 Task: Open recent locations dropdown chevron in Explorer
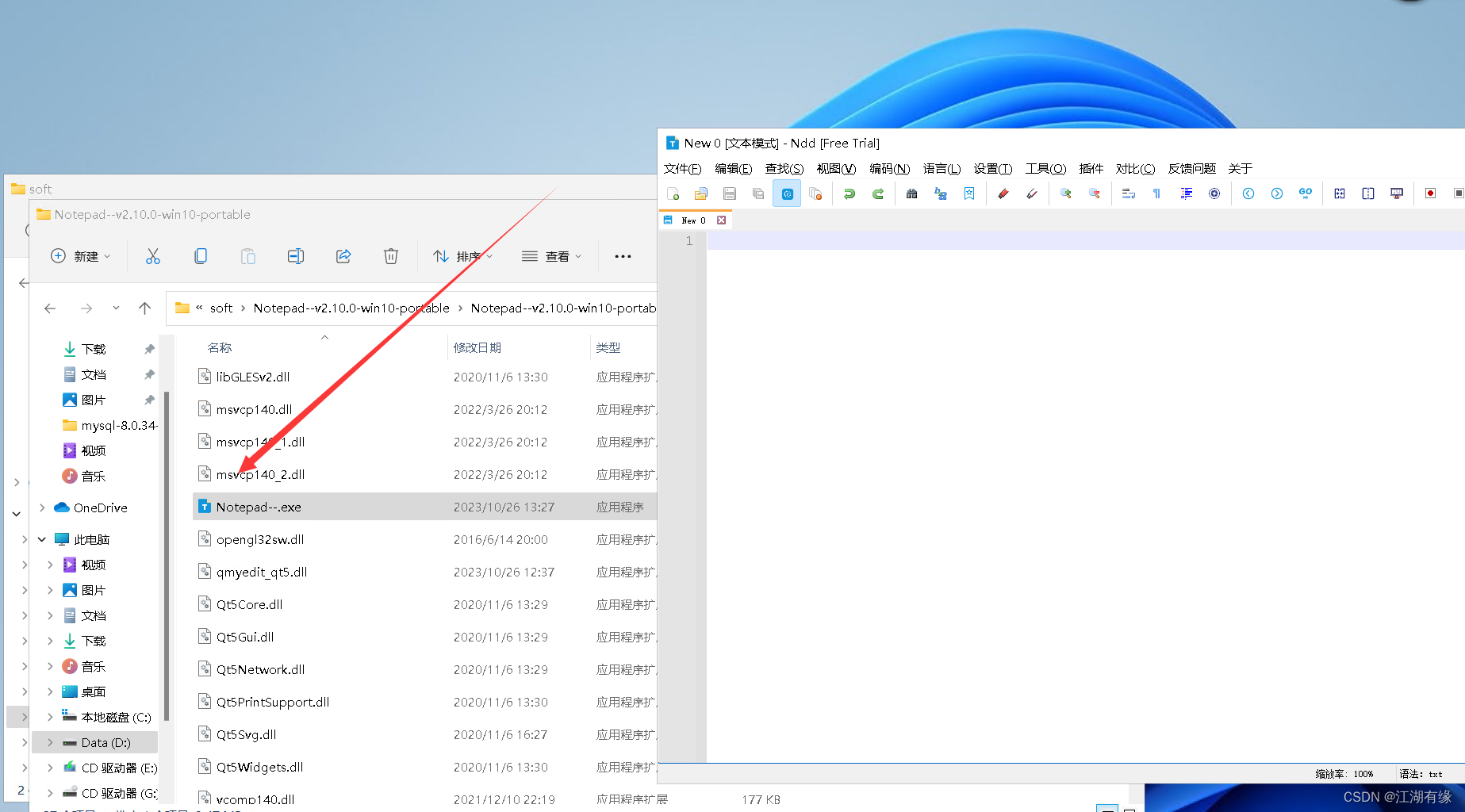click(x=116, y=308)
